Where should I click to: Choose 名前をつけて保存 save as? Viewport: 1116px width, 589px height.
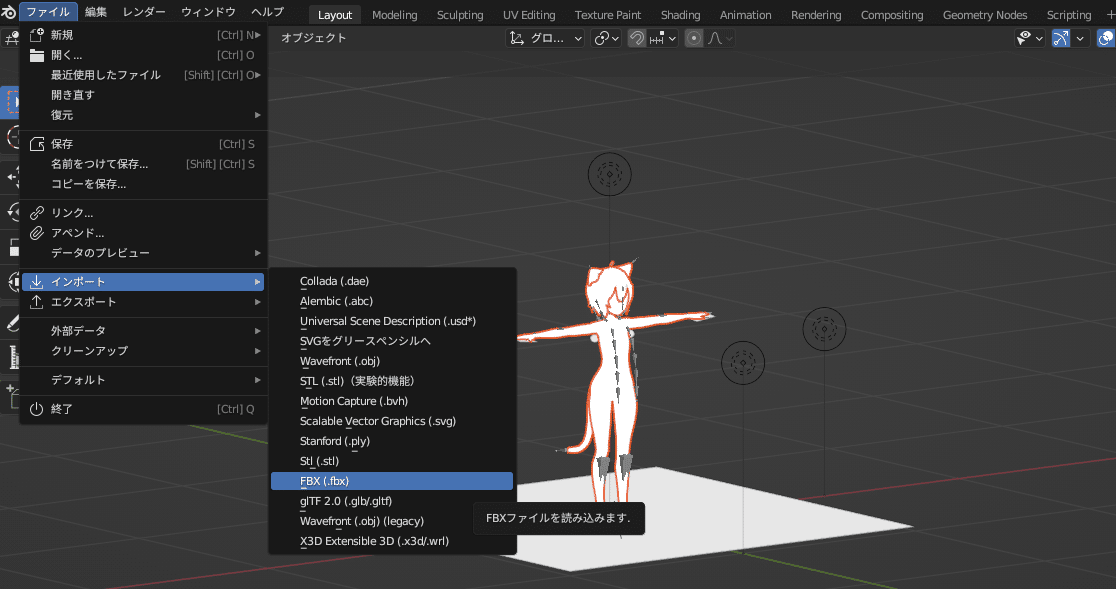click(144, 164)
